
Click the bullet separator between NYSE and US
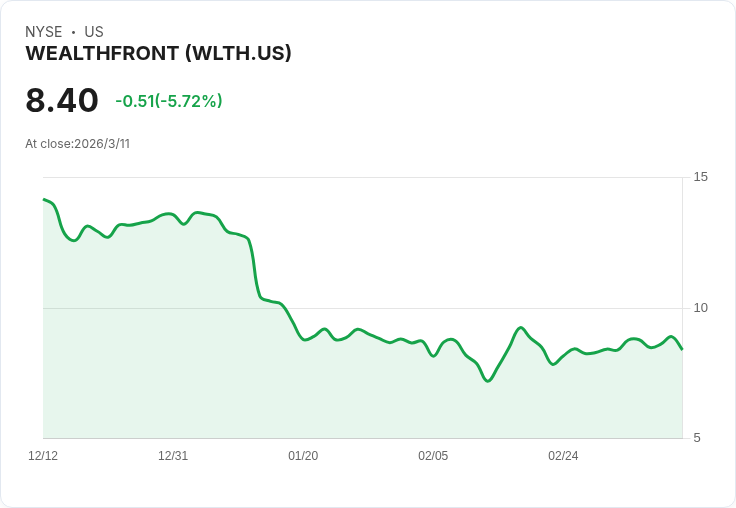(73, 32)
